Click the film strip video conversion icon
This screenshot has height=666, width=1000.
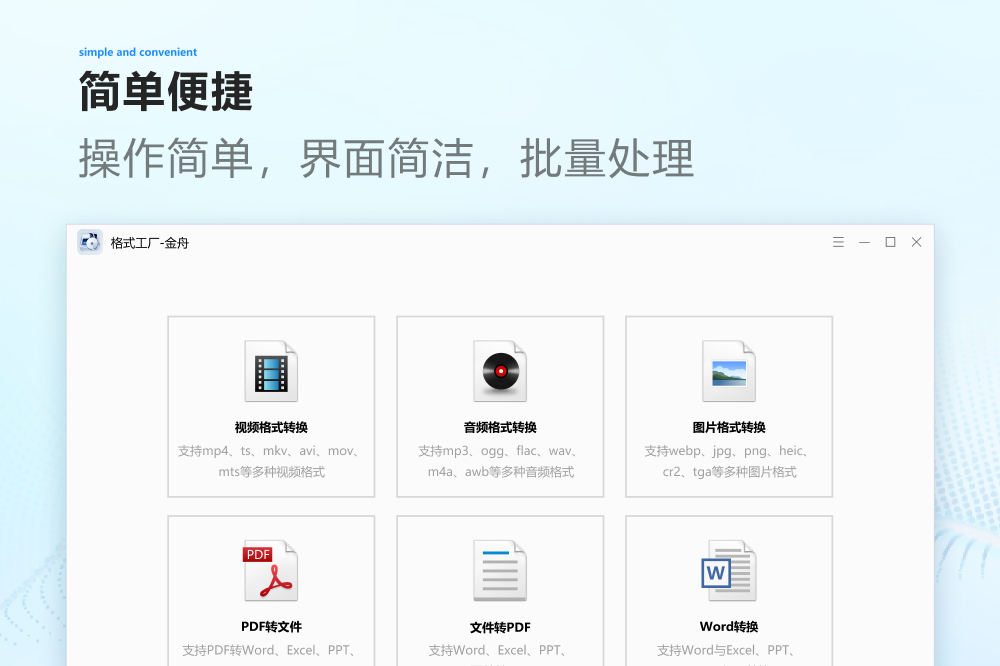click(271, 371)
